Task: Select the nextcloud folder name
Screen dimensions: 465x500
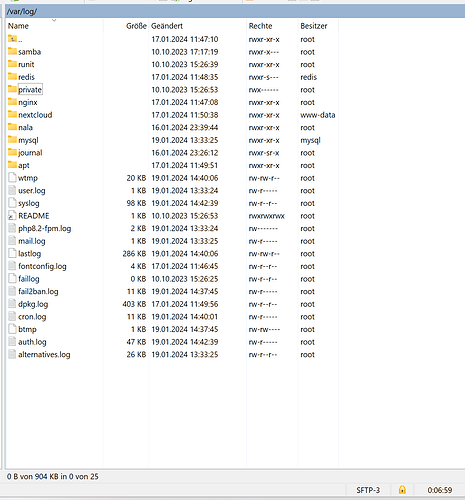Action: click(x=35, y=115)
